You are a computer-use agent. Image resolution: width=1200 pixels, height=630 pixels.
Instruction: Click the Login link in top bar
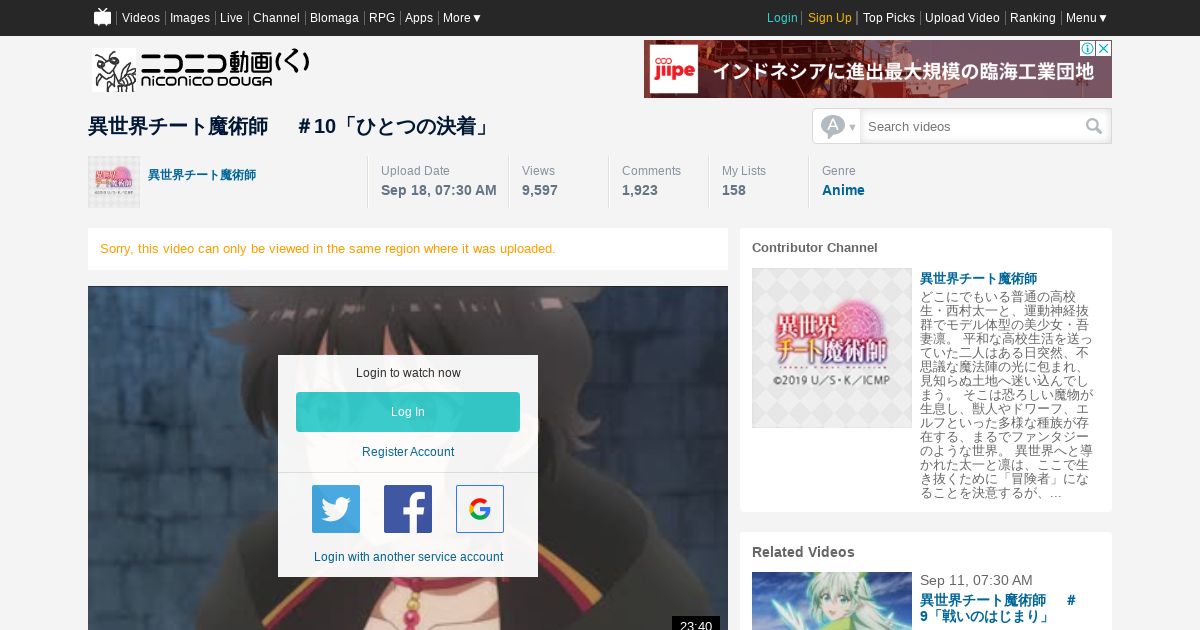[x=782, y=18]
